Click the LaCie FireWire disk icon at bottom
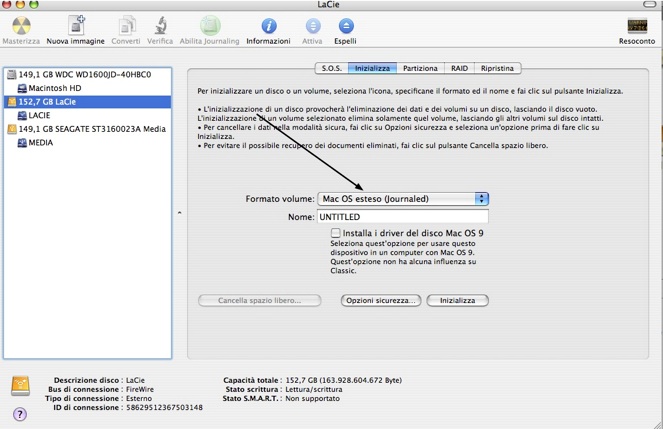The width and height of the screenshot is (663, 429). 20,385
